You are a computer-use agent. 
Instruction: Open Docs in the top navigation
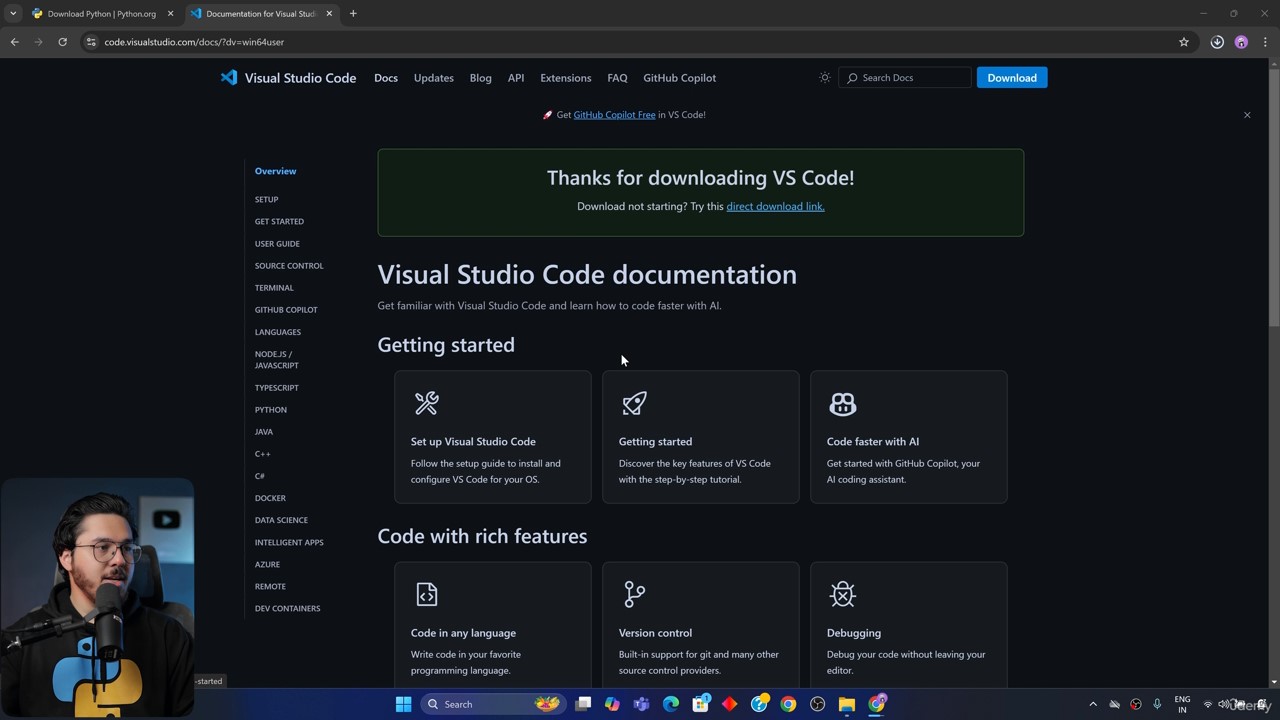point(386,78)
